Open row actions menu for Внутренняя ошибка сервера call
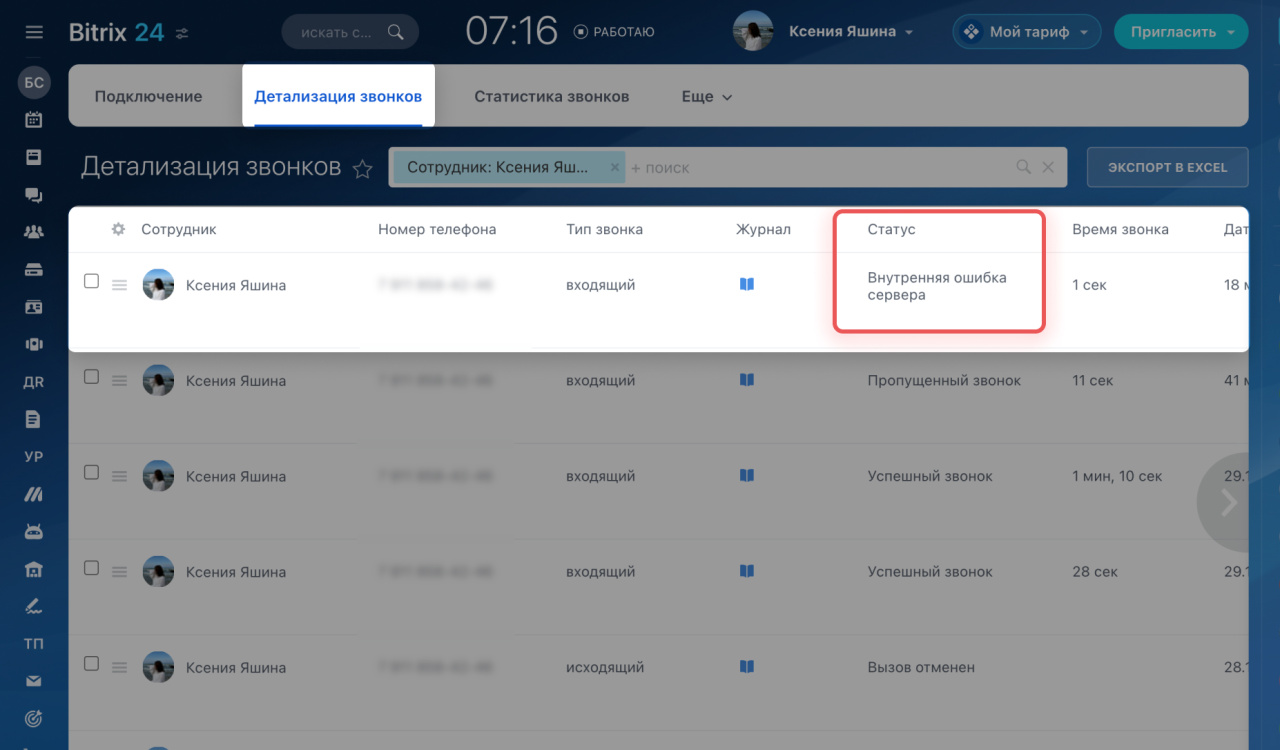This screenshot has width=1280, height=750. pos(119,285)
